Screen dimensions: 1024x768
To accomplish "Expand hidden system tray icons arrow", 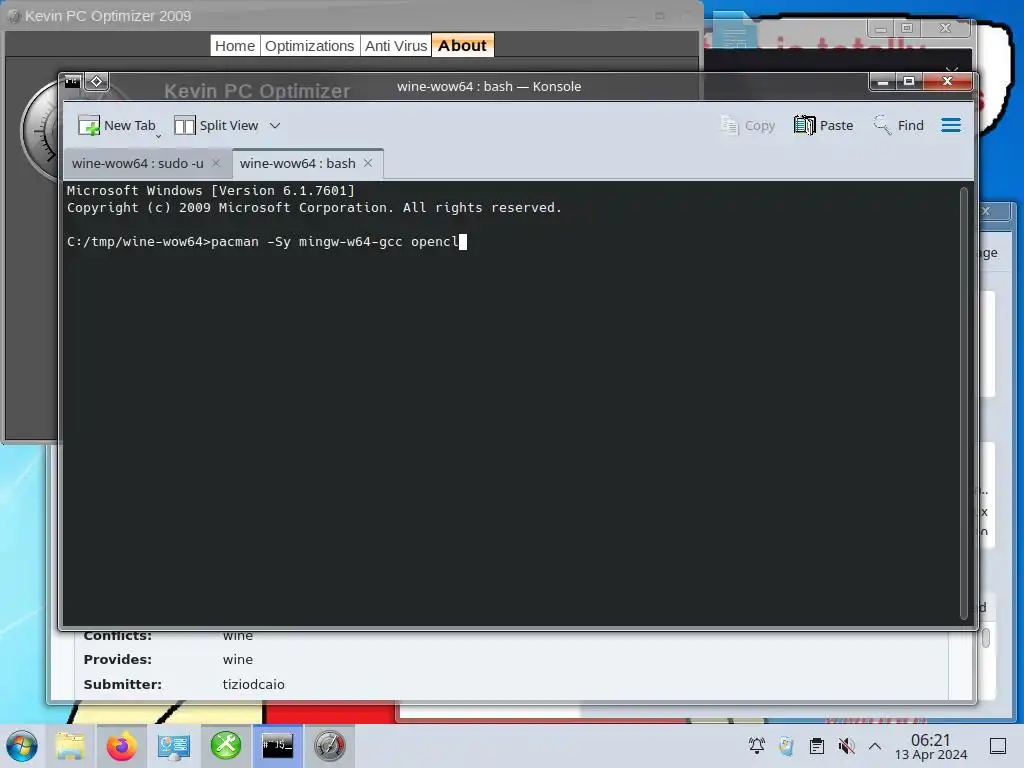I will pyautogui.click(x=875, y=746).
